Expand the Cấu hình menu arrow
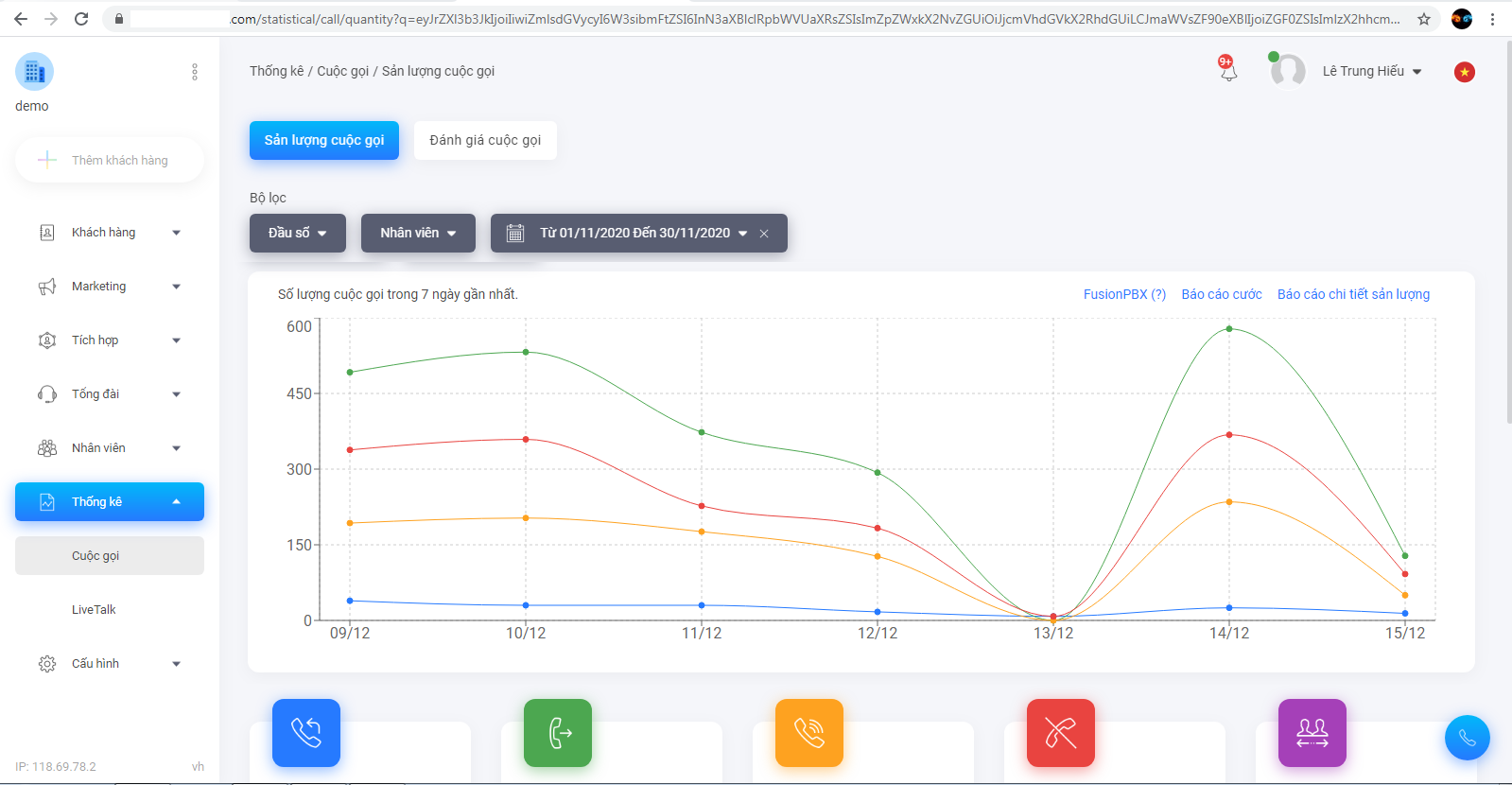This screenshot has height=785, width=1512. click(176, 664)
